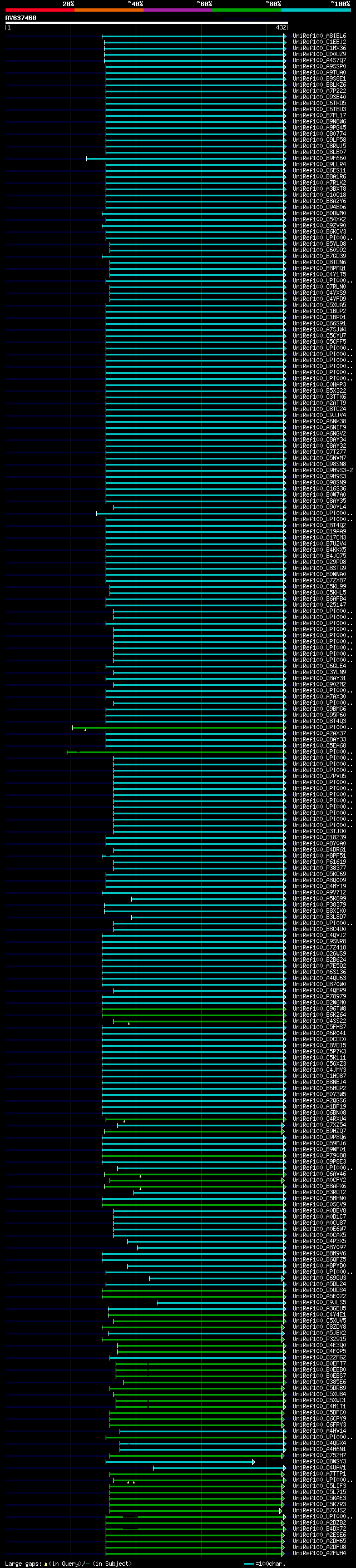Click the ~100% legend label

(340, 4)
